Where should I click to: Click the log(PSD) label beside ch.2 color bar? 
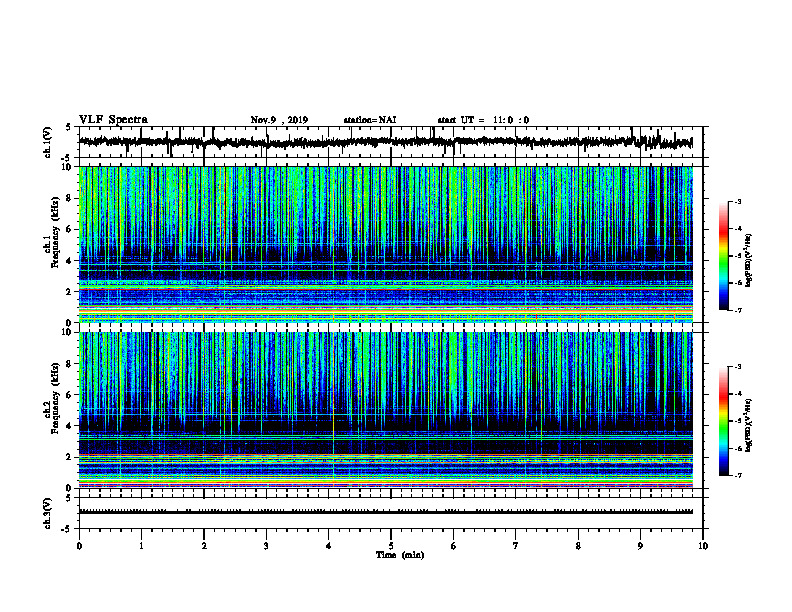click(749, 424)
